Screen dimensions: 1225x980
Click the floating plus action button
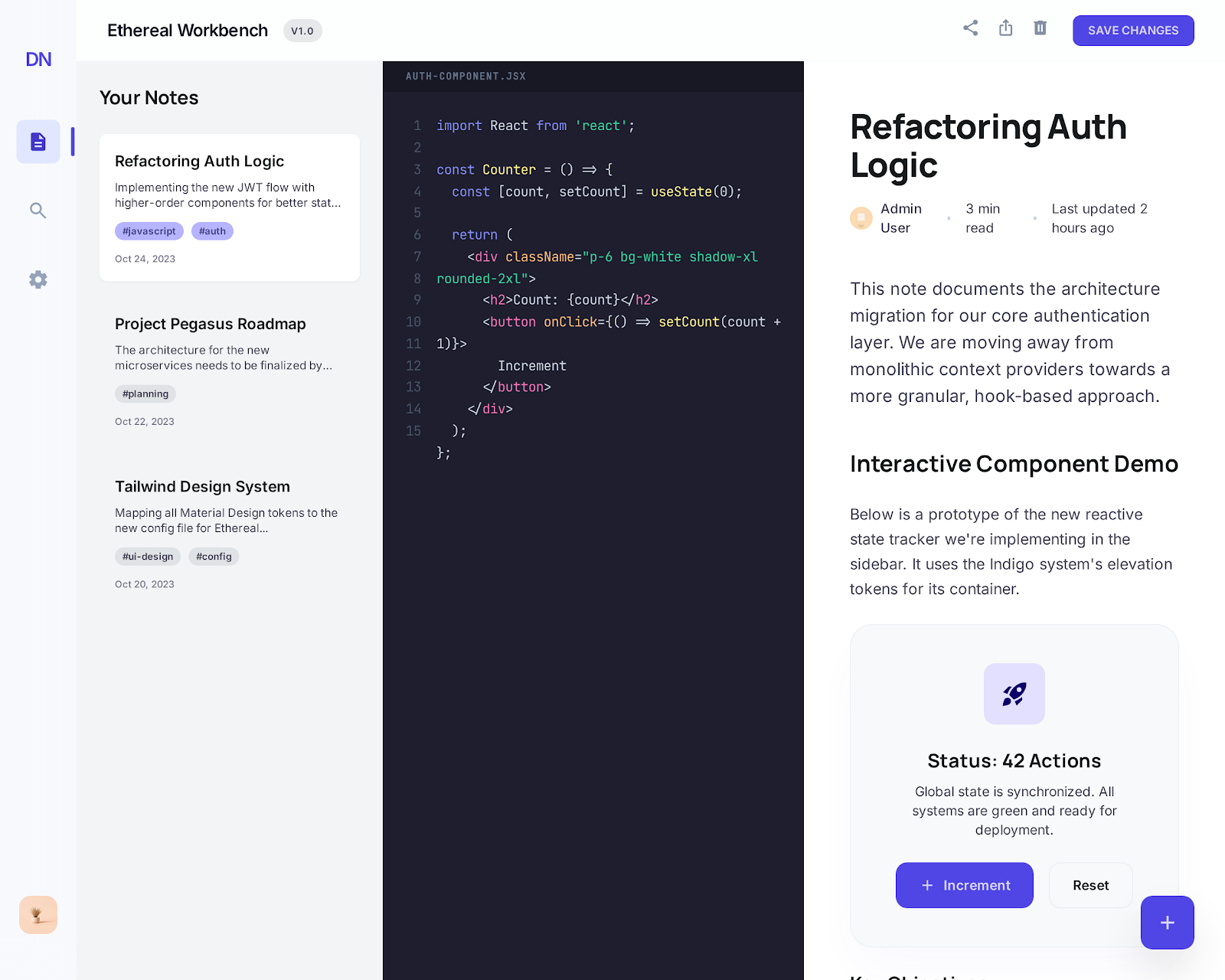1166,923
